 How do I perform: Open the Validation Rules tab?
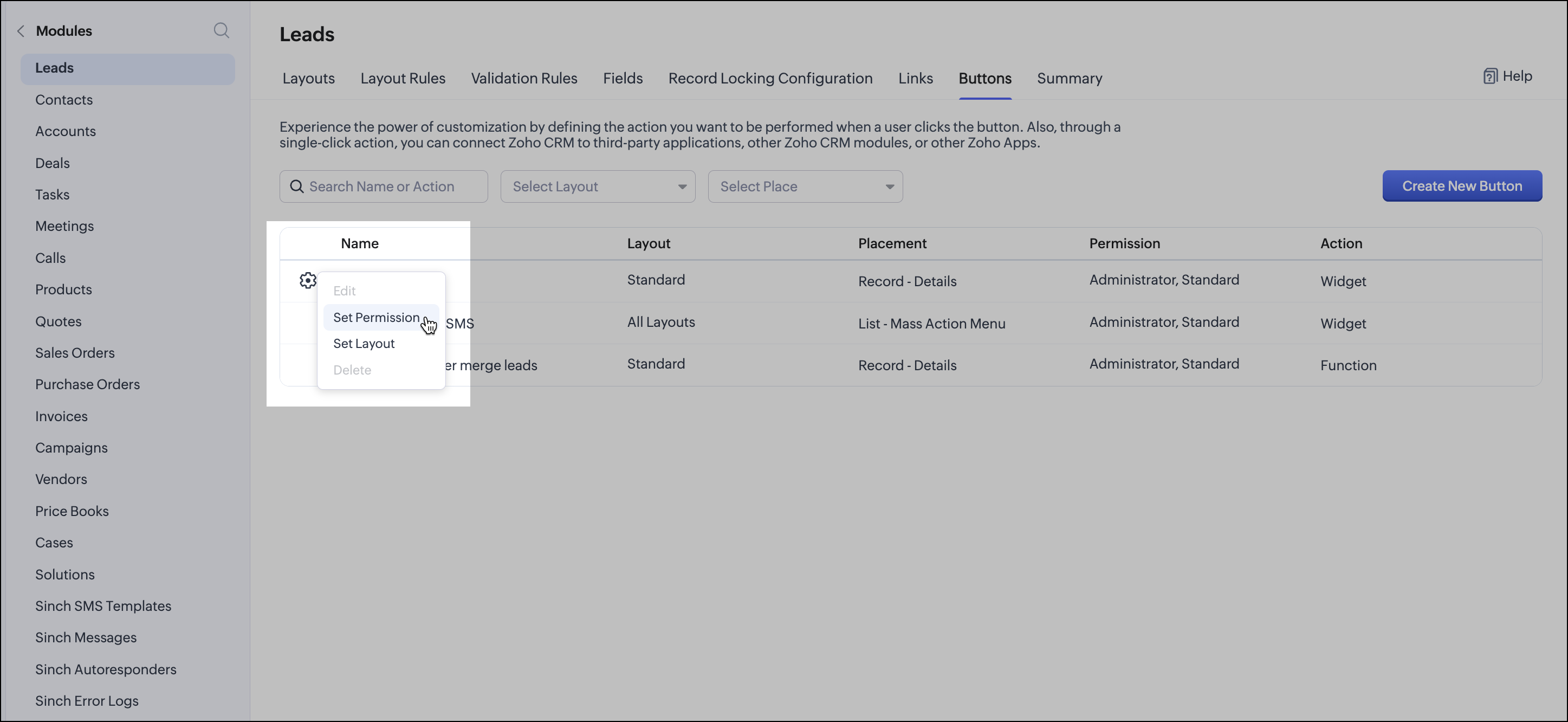[524, 78]
